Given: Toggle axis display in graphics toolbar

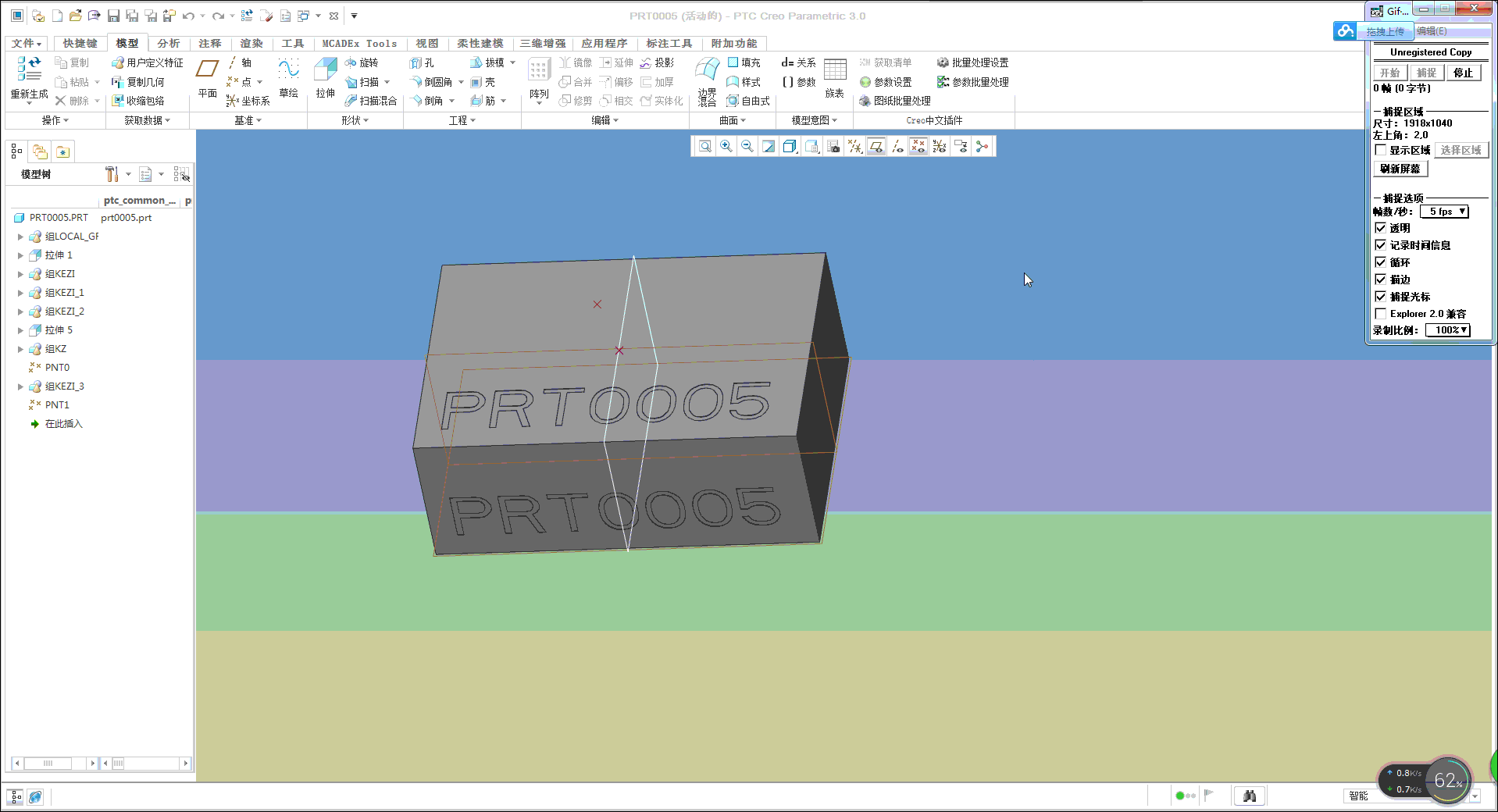Looking at the screenshot, I should click(897, 146).
